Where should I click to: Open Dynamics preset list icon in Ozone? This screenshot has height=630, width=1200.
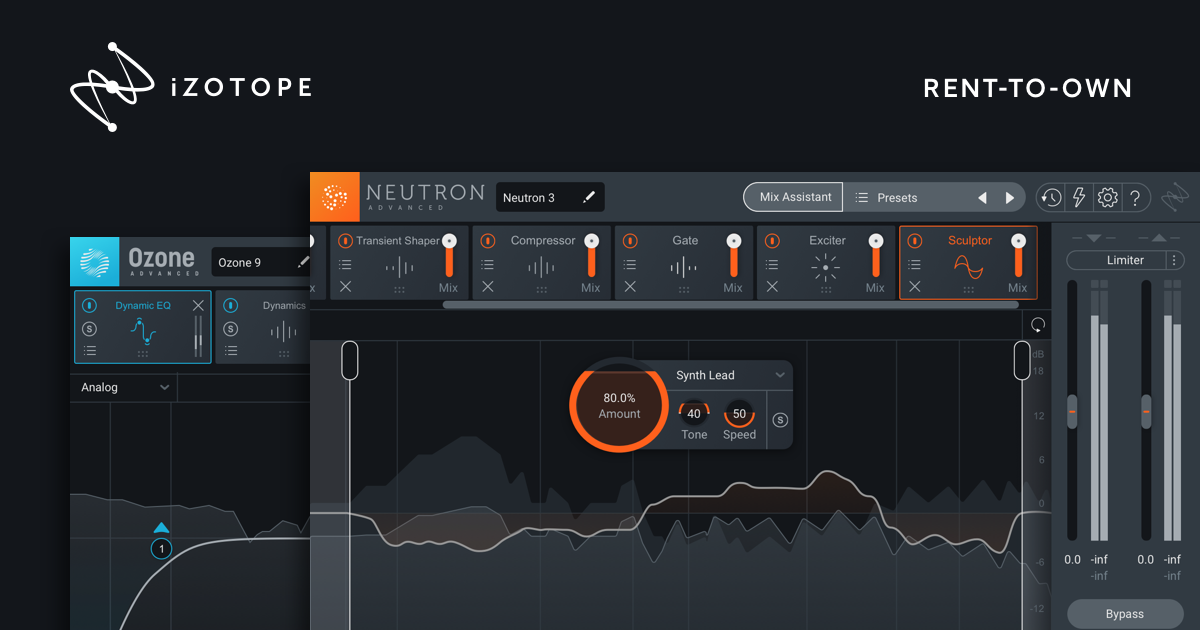[x=231, y=351]
